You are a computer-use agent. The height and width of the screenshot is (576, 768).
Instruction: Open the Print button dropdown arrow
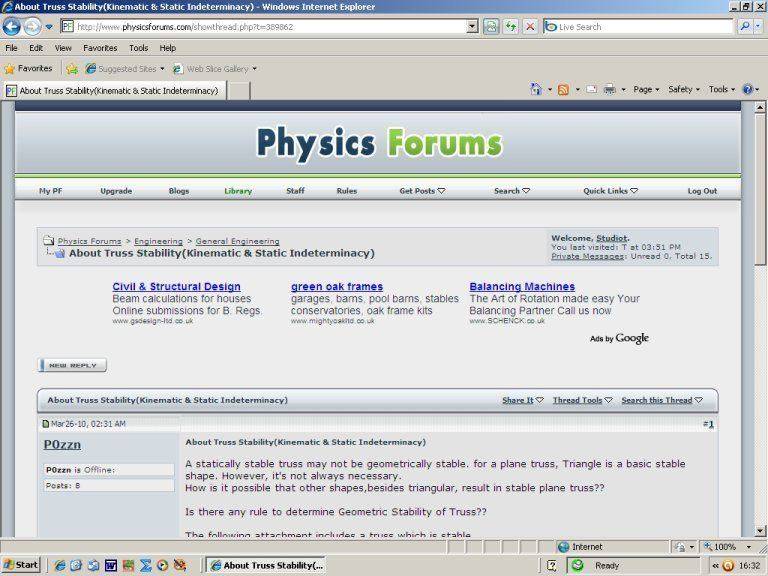(624, 90)
